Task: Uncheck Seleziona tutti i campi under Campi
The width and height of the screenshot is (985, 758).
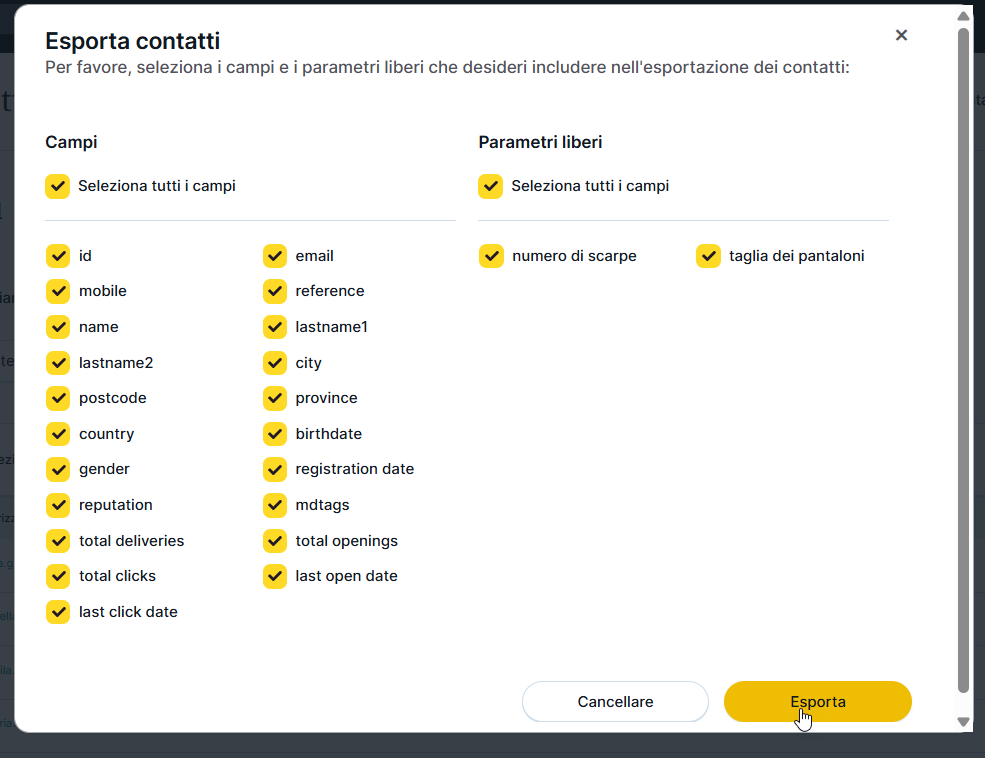Action: pos(58,186)
